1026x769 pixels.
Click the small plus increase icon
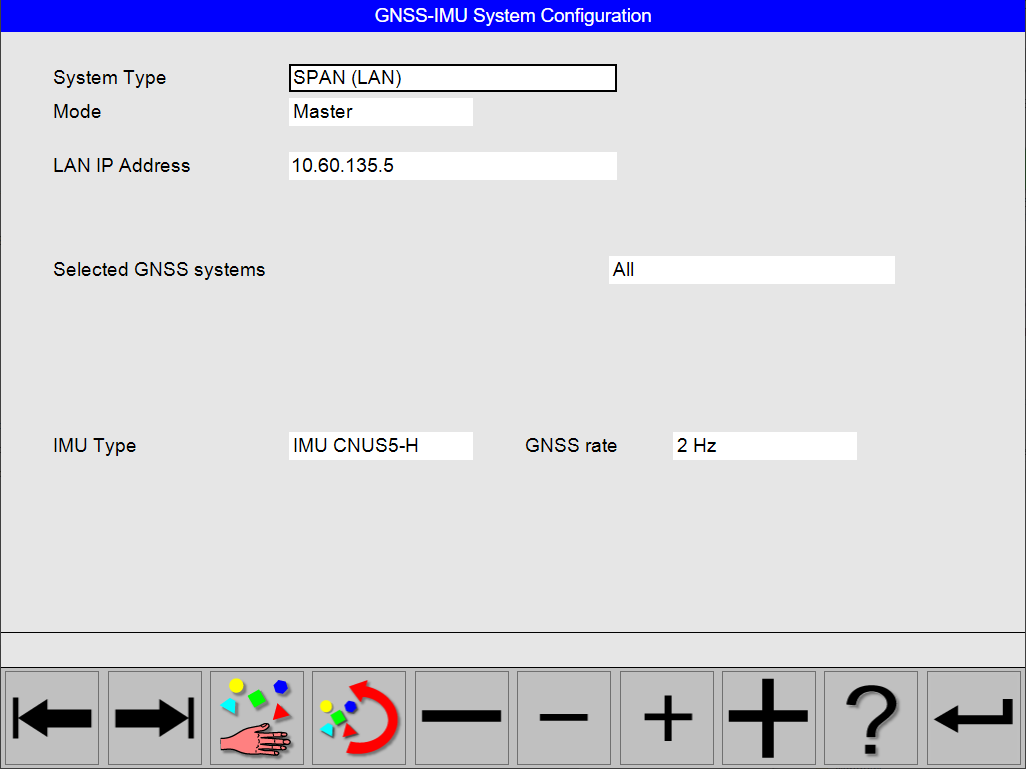[x=666, y=718]
